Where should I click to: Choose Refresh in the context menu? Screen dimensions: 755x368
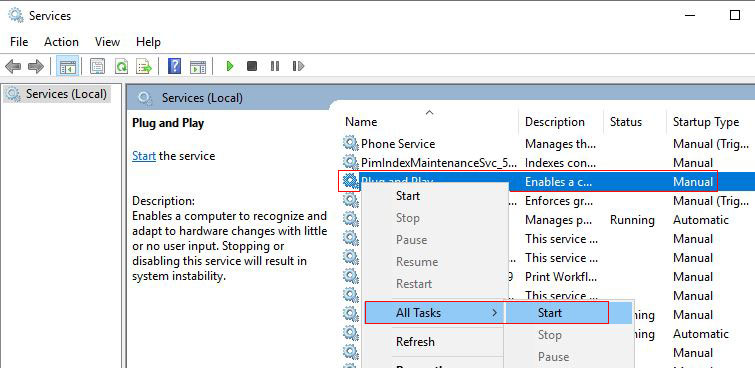click(433, 342)
